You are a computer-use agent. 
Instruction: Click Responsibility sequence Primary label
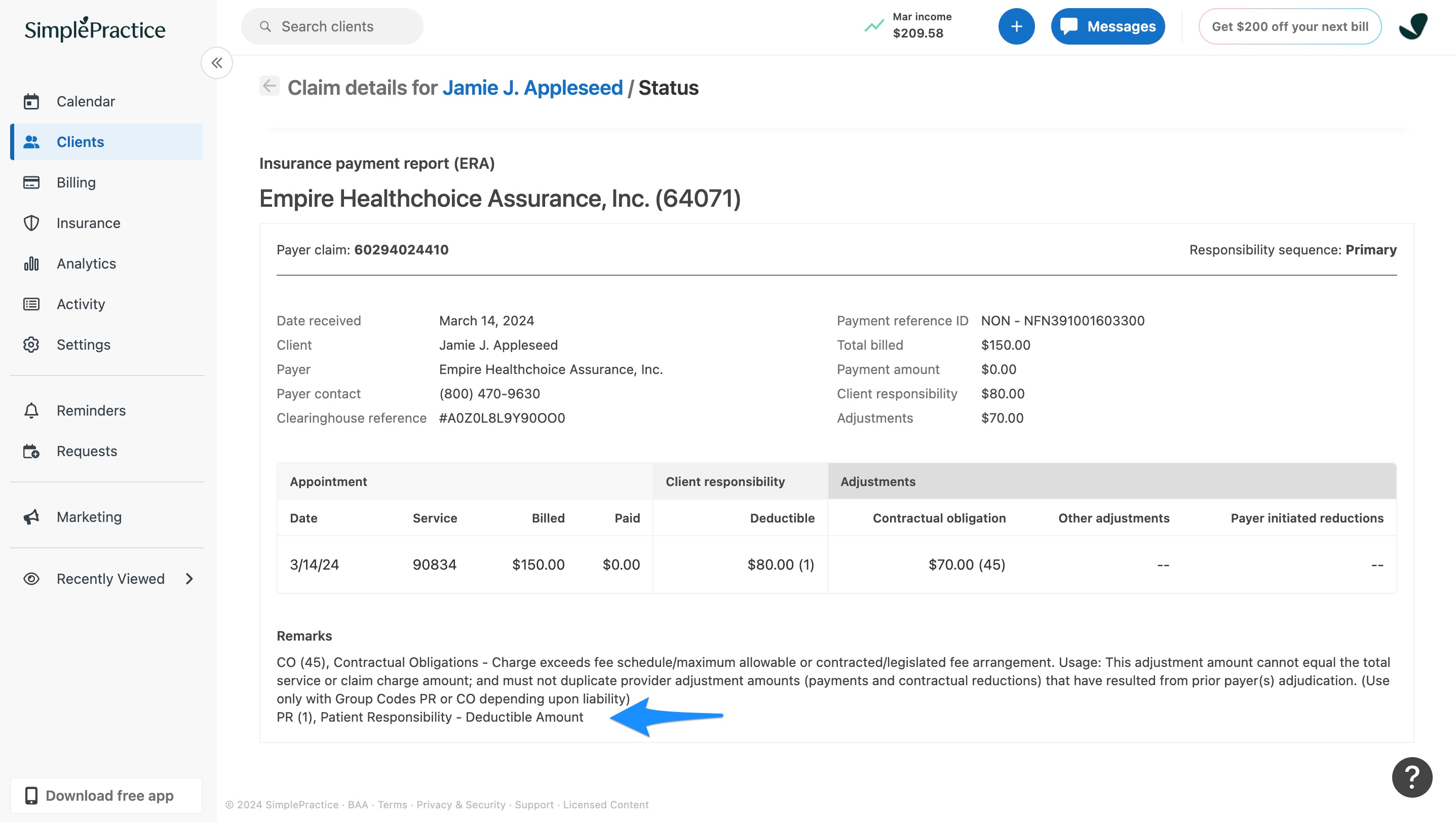pyautogui.click(x=1293, y=250)
